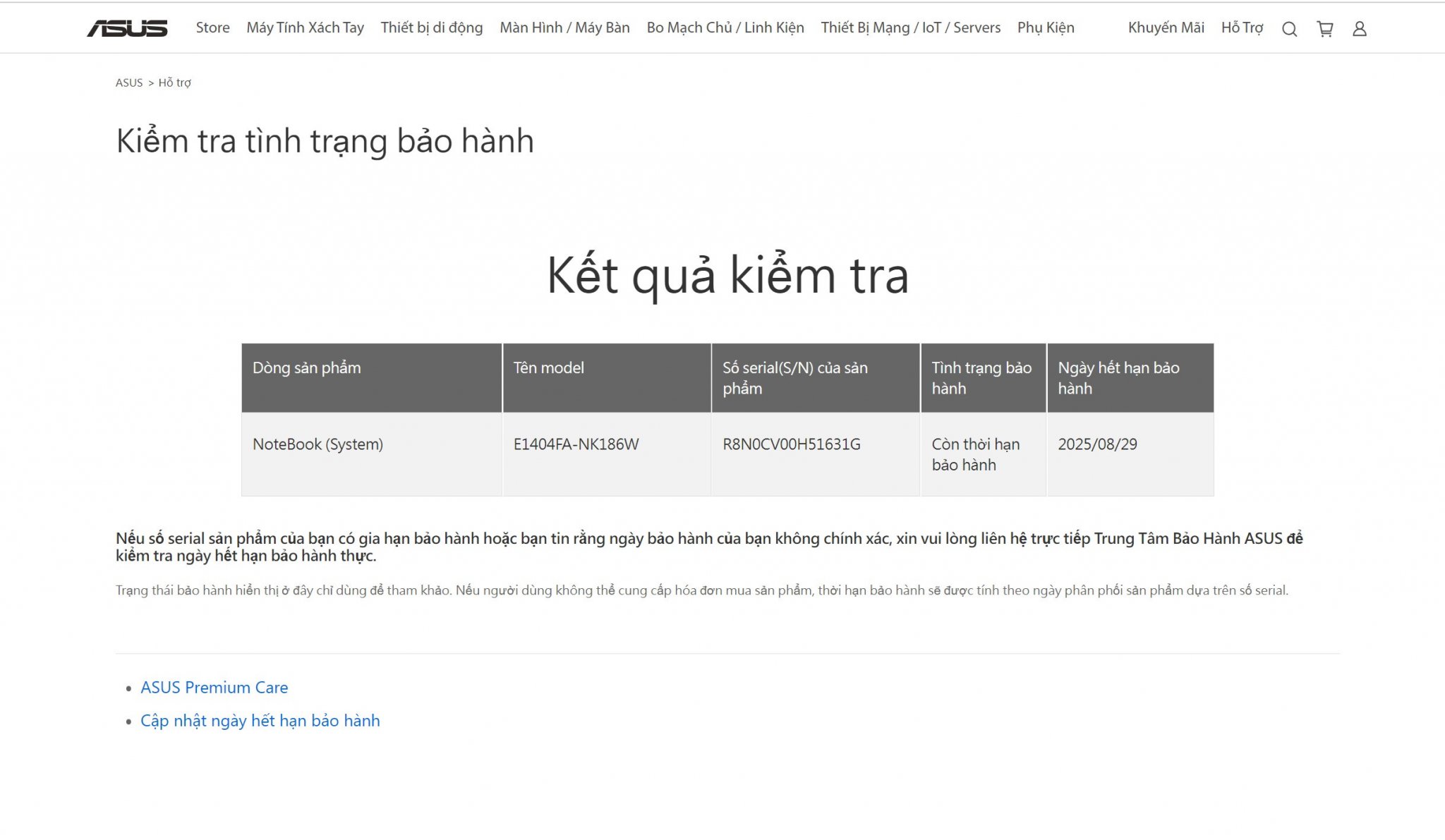Screen dimensions: 1445x840
Task: Expand Màn Hình / Máy Bàn menu
Action: point(564,28)
